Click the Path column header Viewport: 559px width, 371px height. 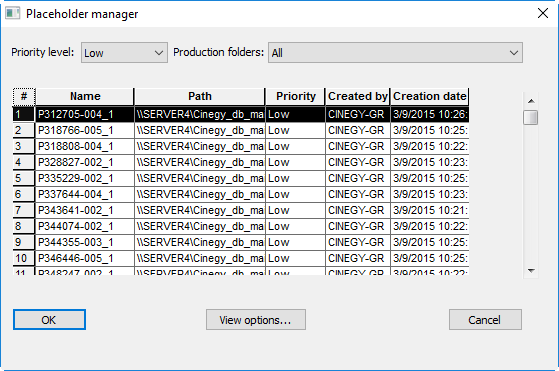[x=200, y=97]
